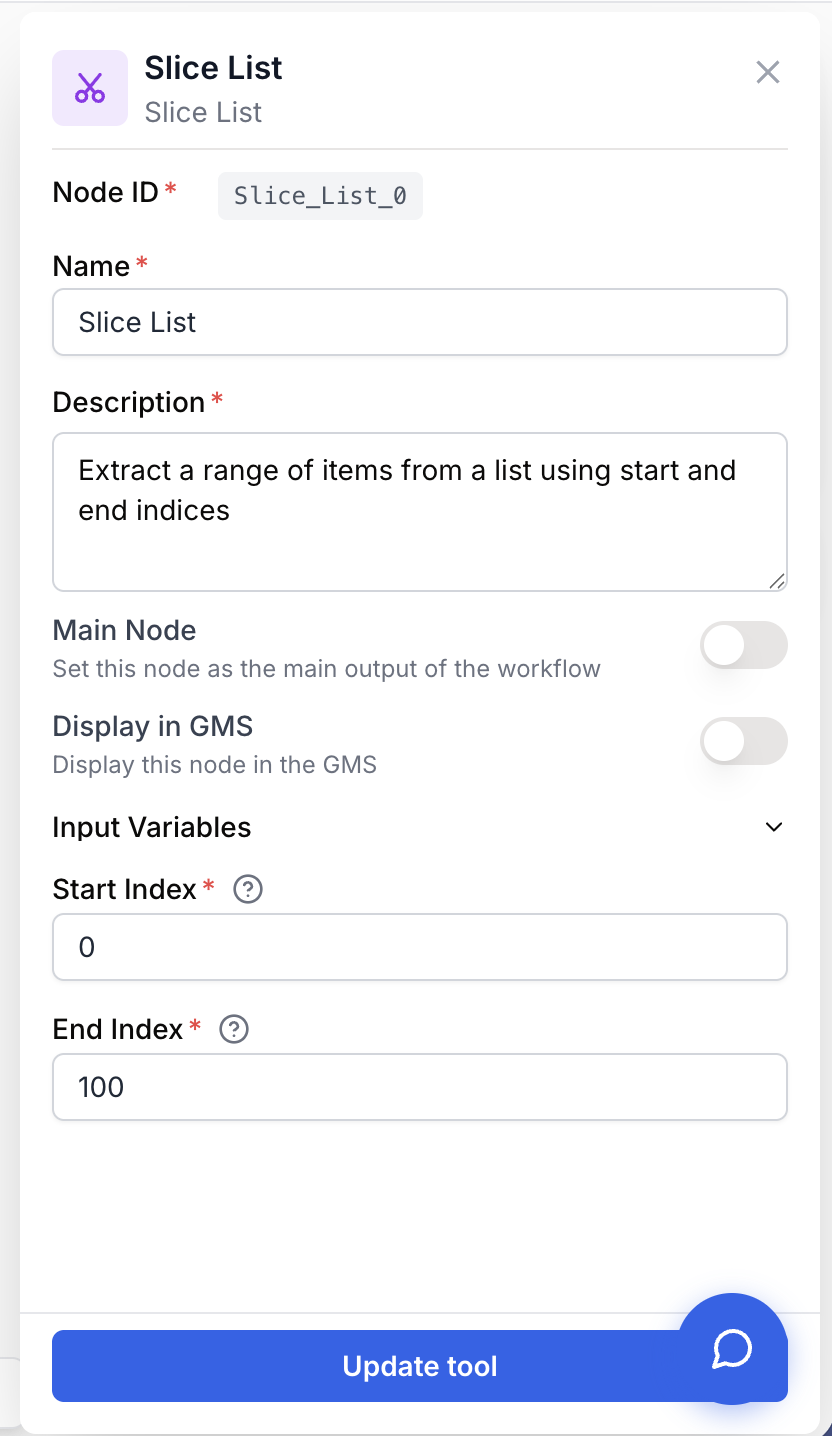Focus the End Index input
The width and height of the screenshot is (832, 1436).
(420, 1087)
